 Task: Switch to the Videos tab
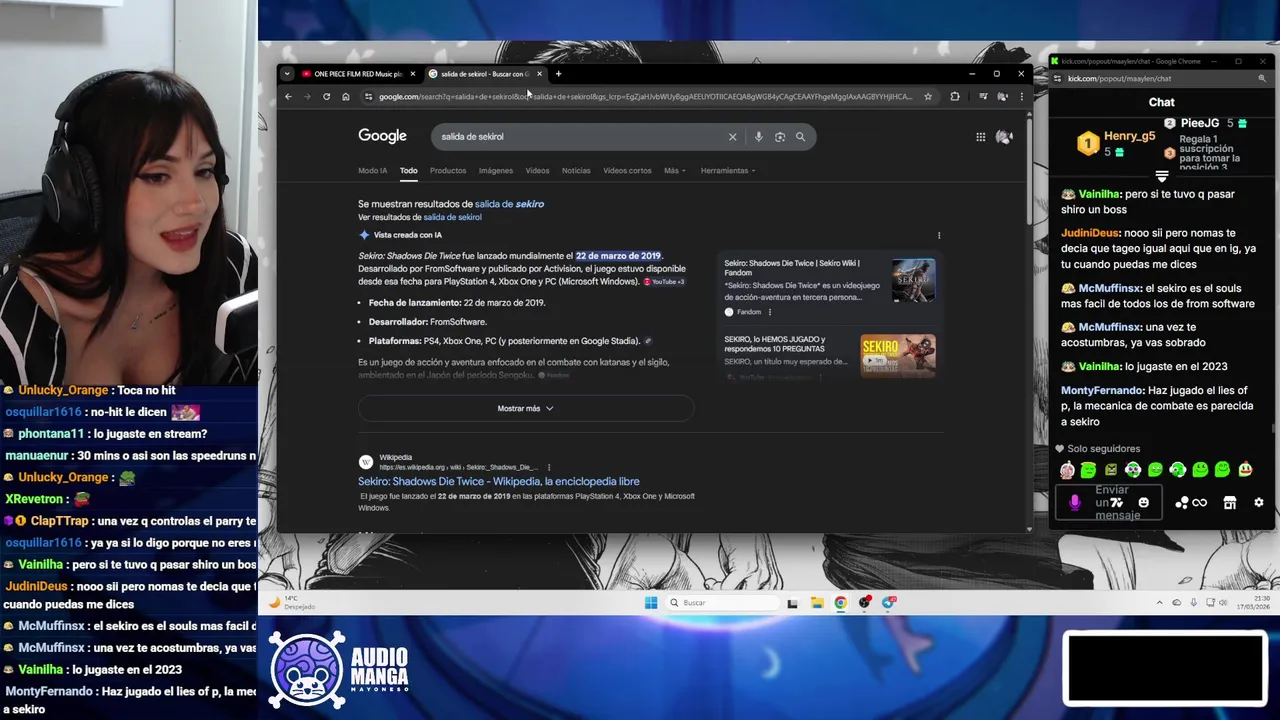coord(537,171)
